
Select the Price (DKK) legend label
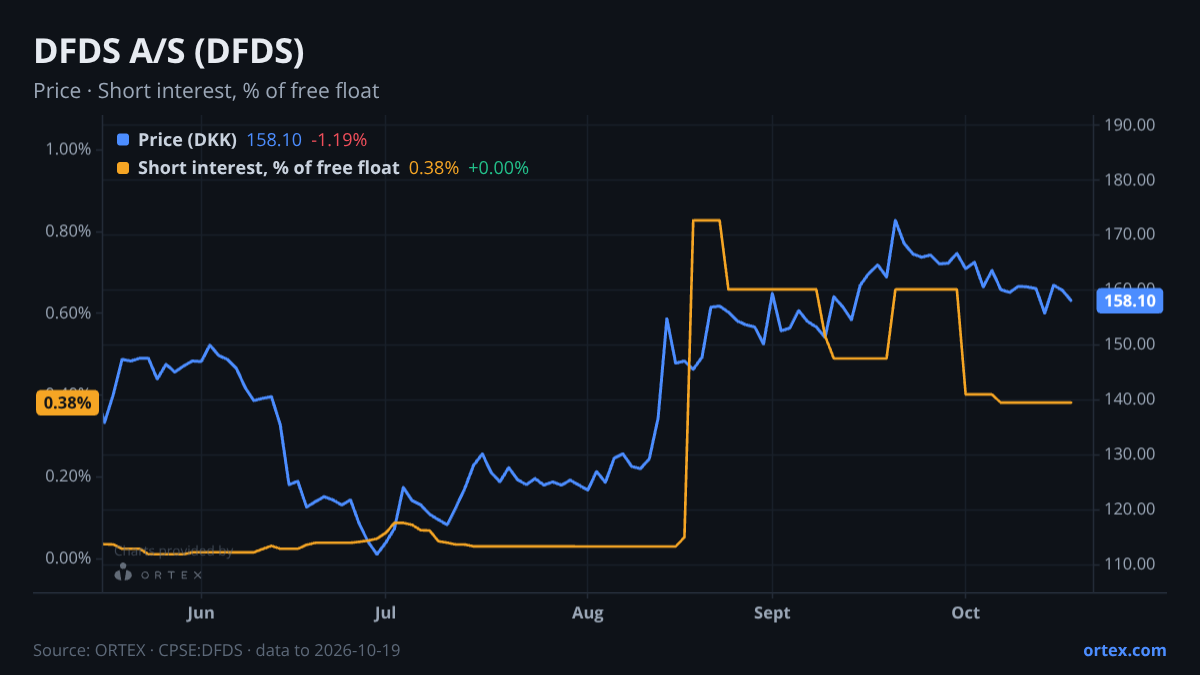[187, 140]
